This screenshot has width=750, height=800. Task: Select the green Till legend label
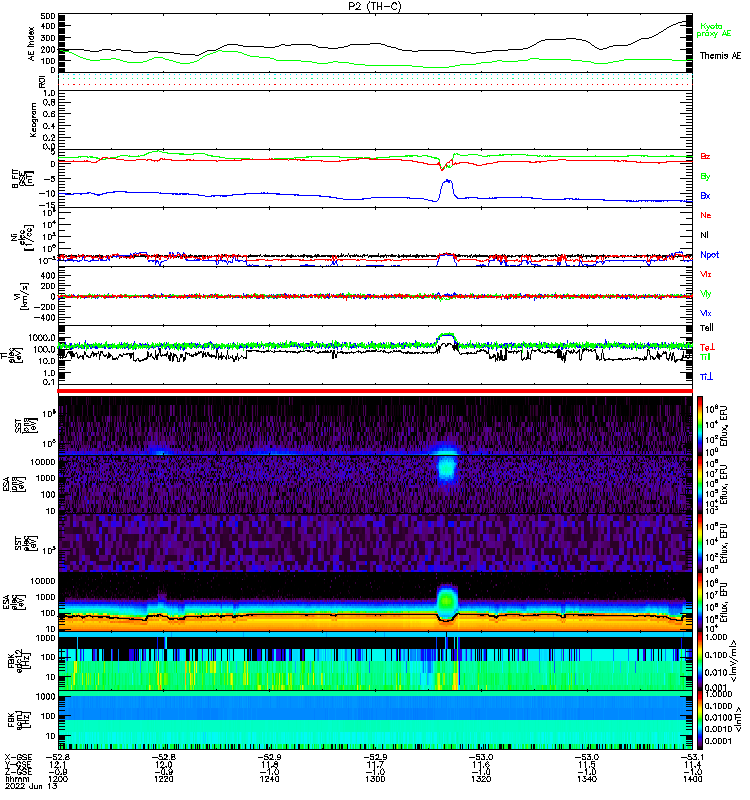point(705,357)
